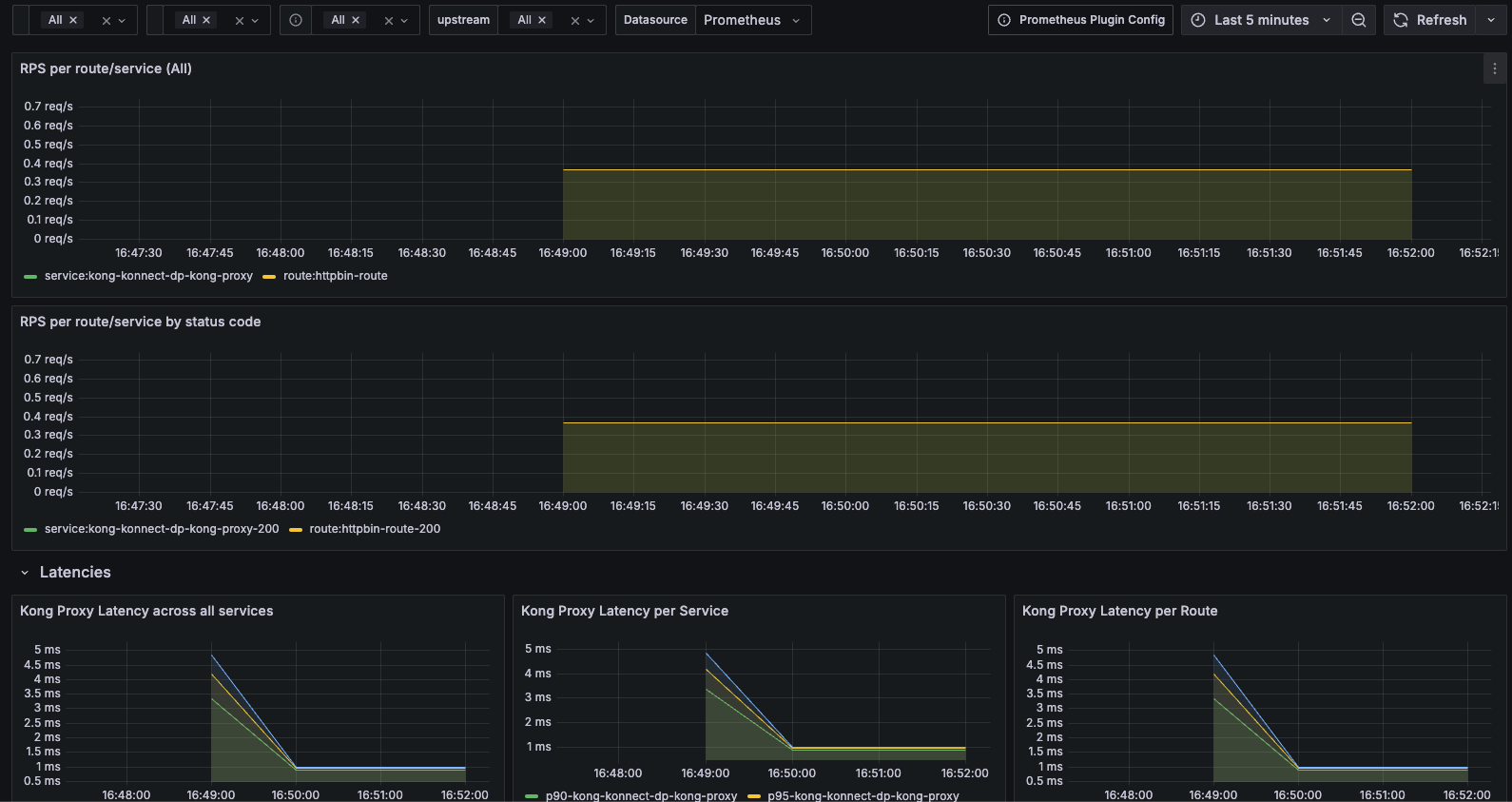Zoom out the time range
Image resolution: width=1512 pixels, height=802 pixels.
[x=1359, y=20]
